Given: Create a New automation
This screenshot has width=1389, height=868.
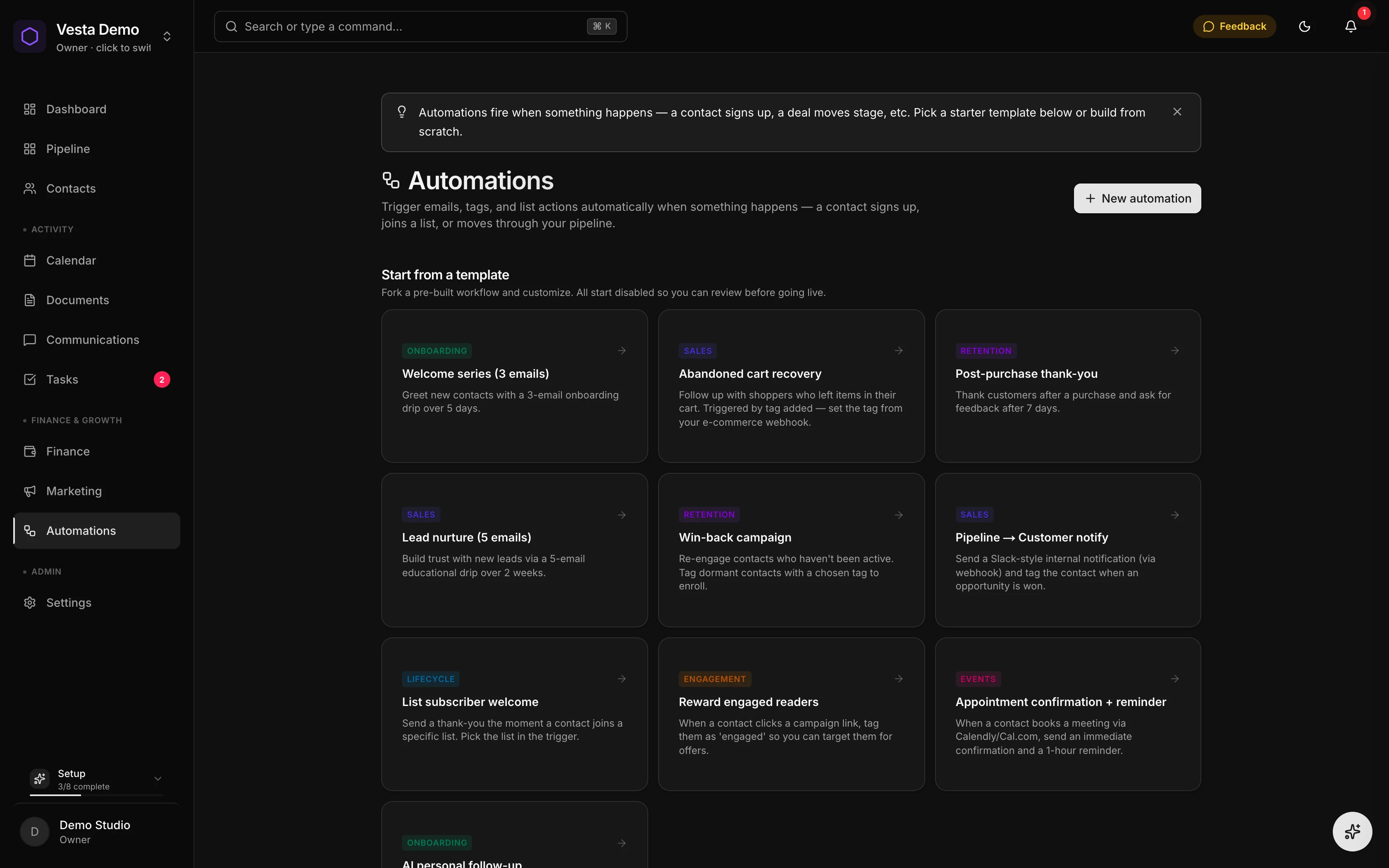Looking at the screenshot, I should [1137, 199].
